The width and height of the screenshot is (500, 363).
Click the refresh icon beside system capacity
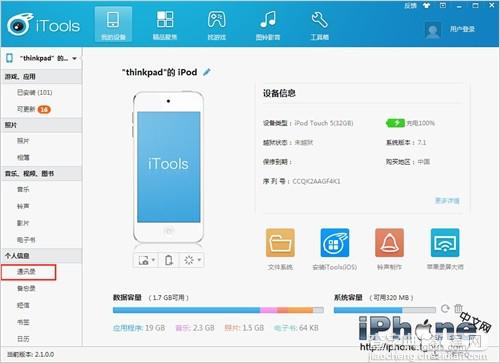[445, 309]
